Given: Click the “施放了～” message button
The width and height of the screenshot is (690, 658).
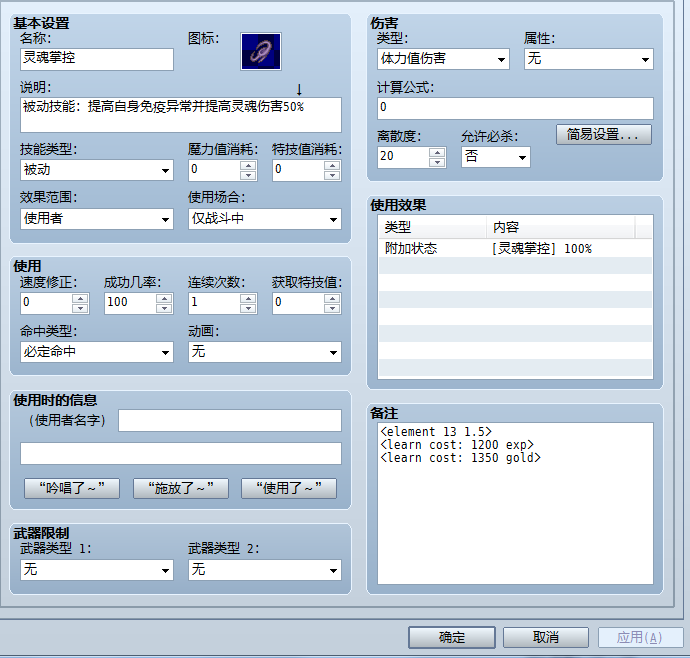Looking at the screenshot, I should pos(181,488).
